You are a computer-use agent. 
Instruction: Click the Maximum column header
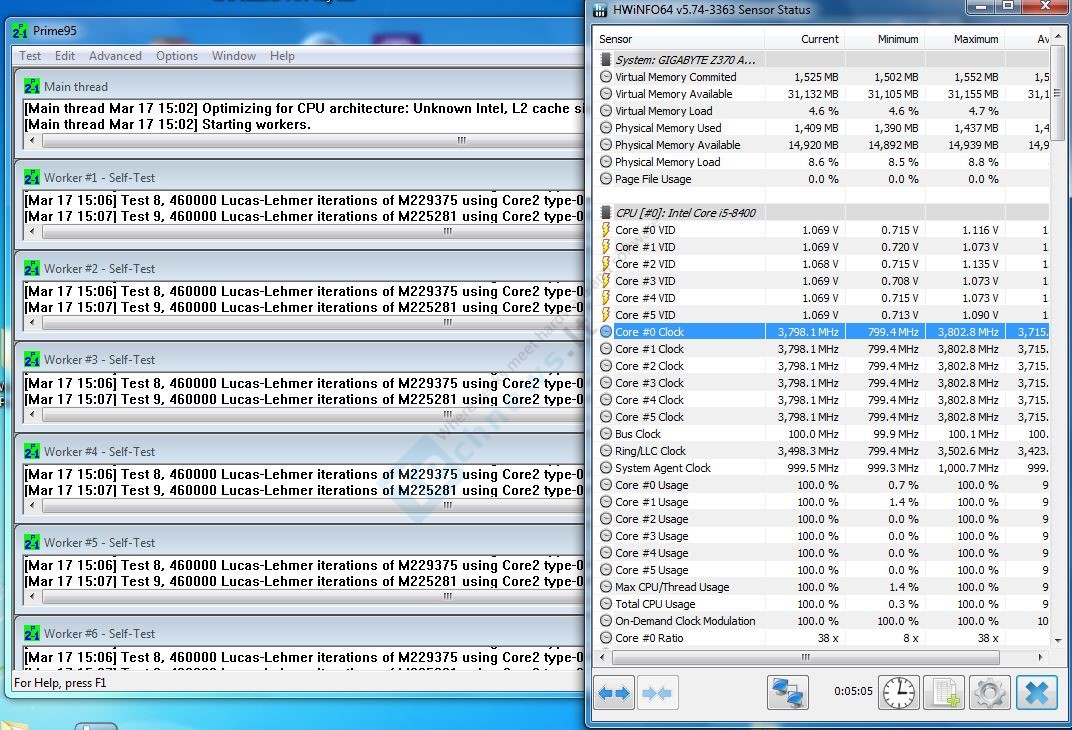(964, 39)
